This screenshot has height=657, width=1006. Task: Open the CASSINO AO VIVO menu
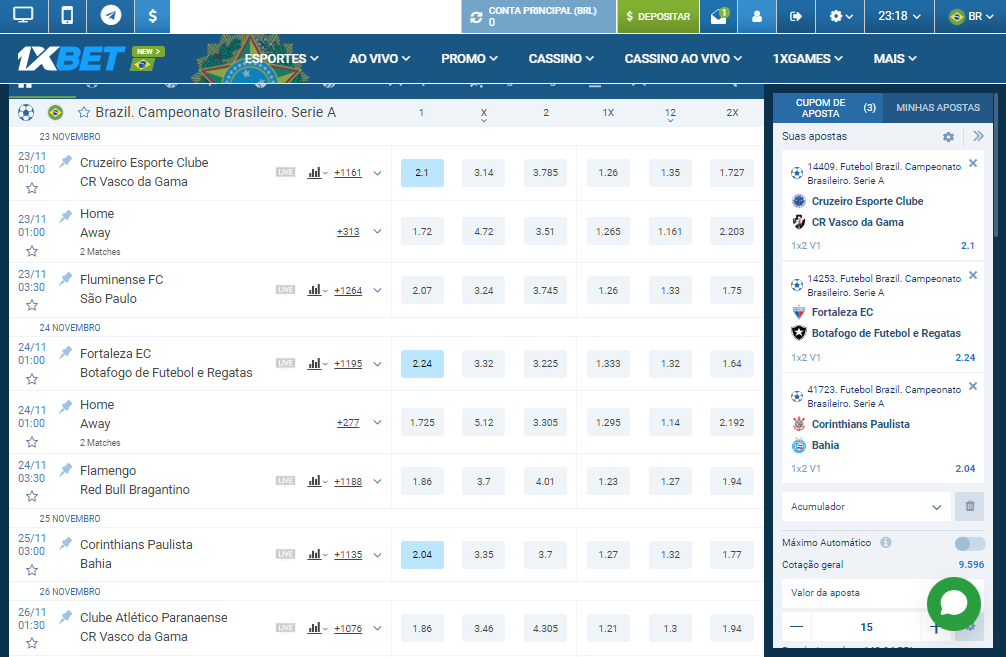(683, 58)
